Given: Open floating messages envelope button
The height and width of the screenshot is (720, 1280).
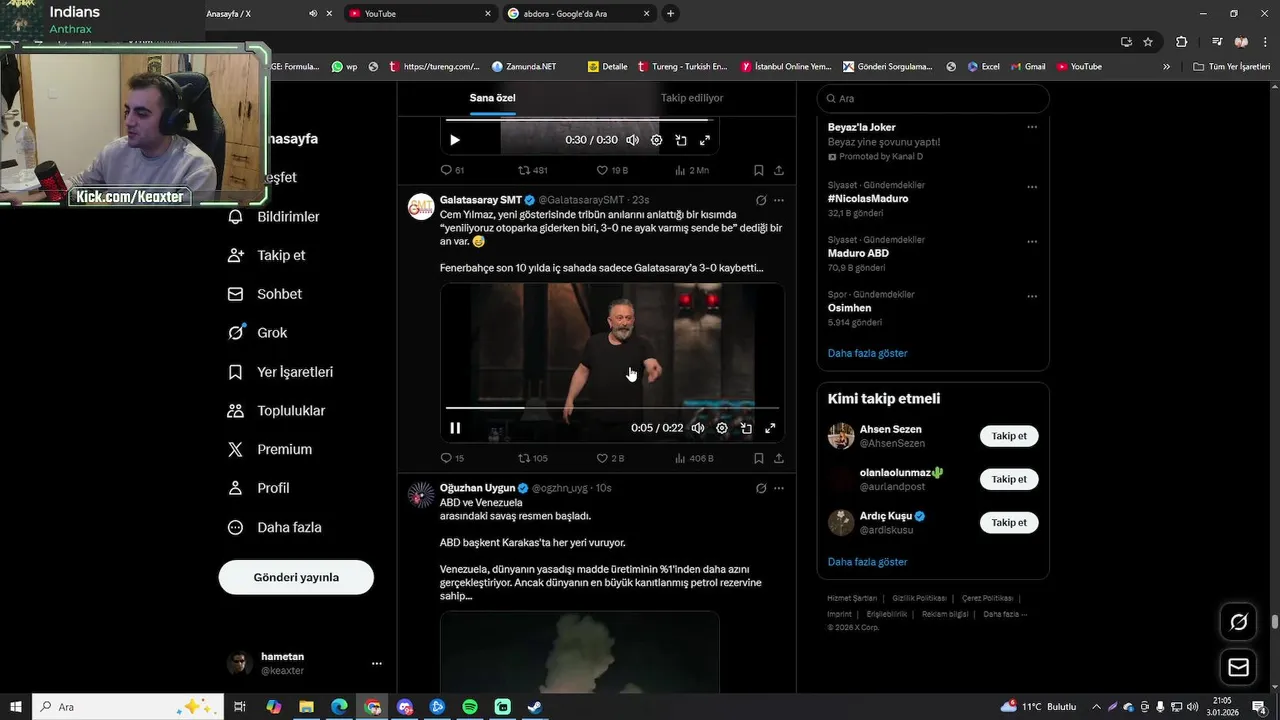Looking at the screenshot, I should pyautogui.click(x=1239, y=667).
